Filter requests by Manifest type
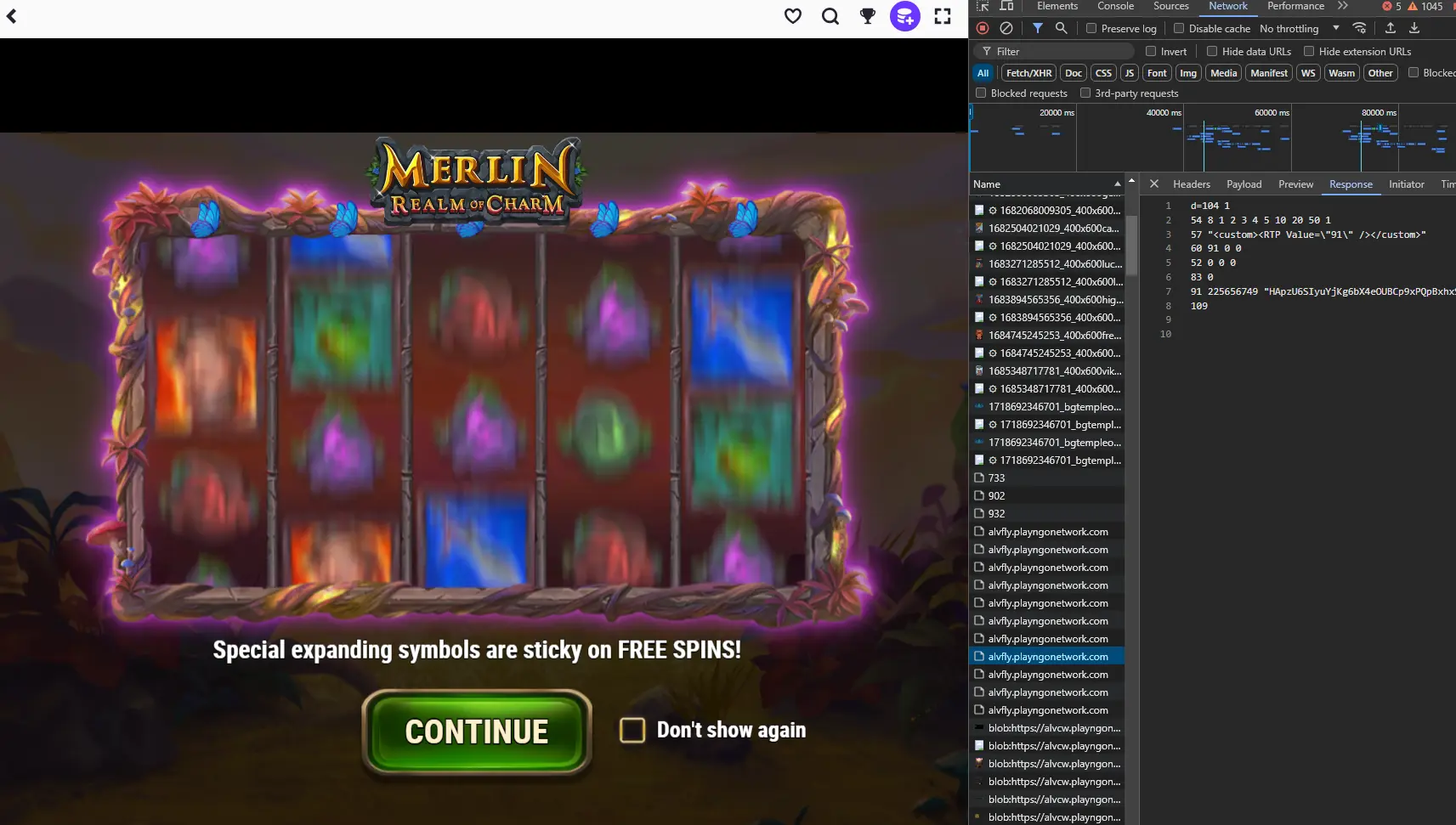The width and height of the screenshot is (1456, 825). point(1269,73)
